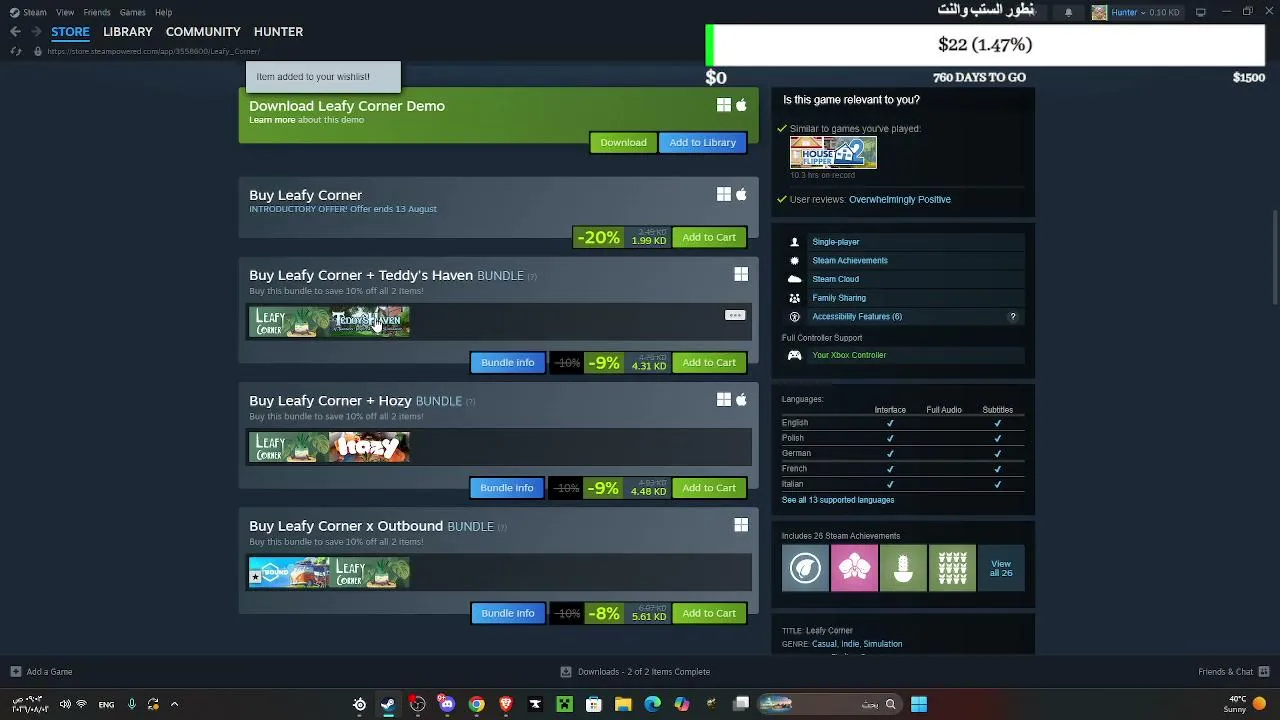The image size is (1280, 720).
Task: Open the cactus pot achievement icon
Action: point(903,568)
